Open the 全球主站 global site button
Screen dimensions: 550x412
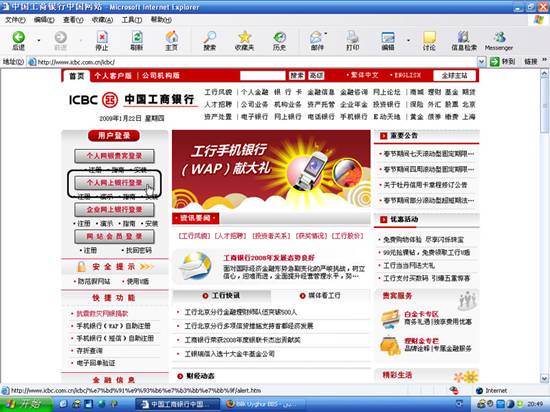(455, 75)
